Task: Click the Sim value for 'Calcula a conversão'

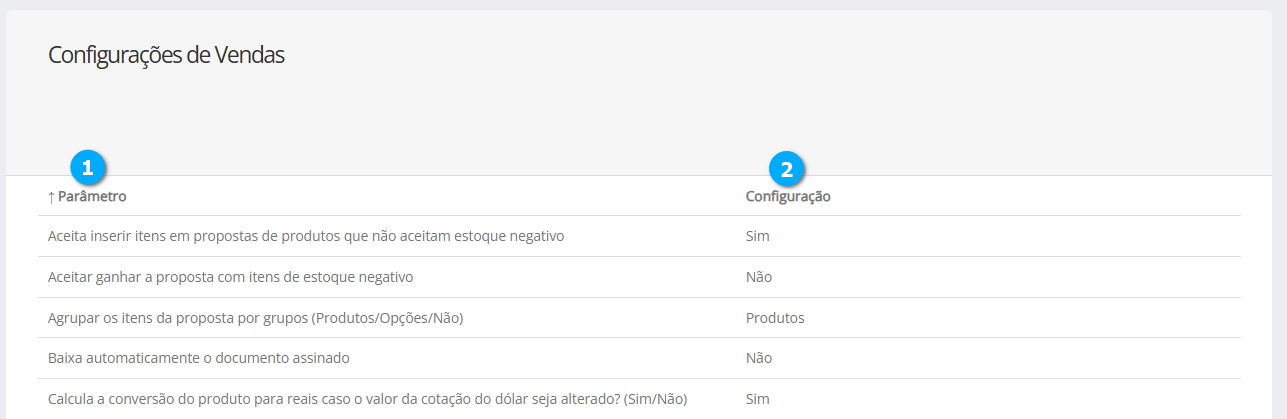Action: click(757, 399)
